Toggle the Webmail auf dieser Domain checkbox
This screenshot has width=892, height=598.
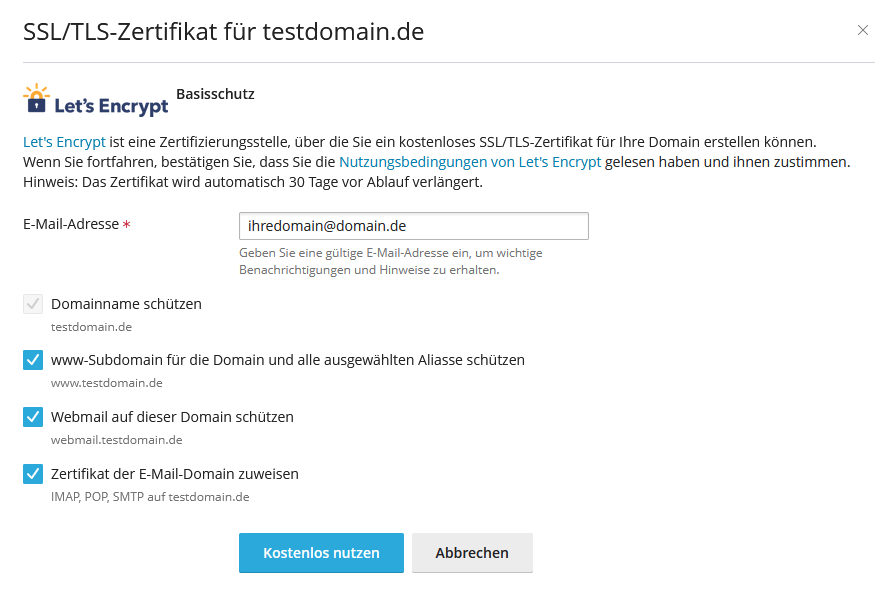click(33, 416)
